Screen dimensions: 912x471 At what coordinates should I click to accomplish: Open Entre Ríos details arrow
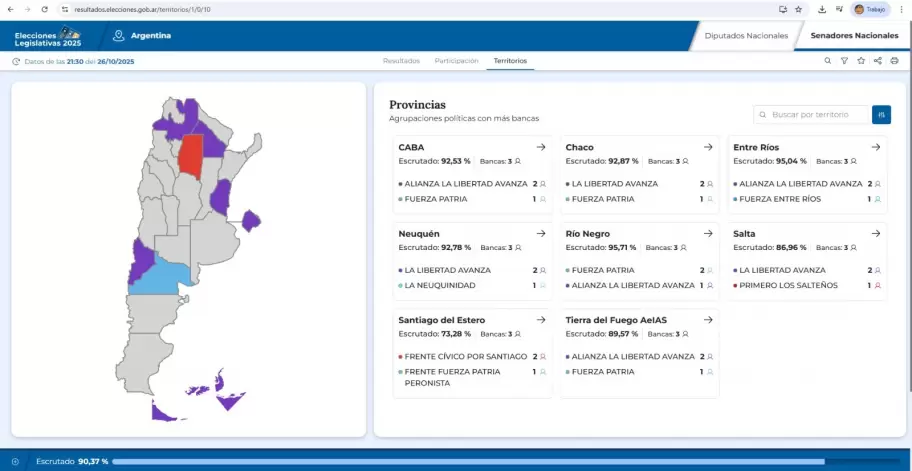(x=875, y=147)
